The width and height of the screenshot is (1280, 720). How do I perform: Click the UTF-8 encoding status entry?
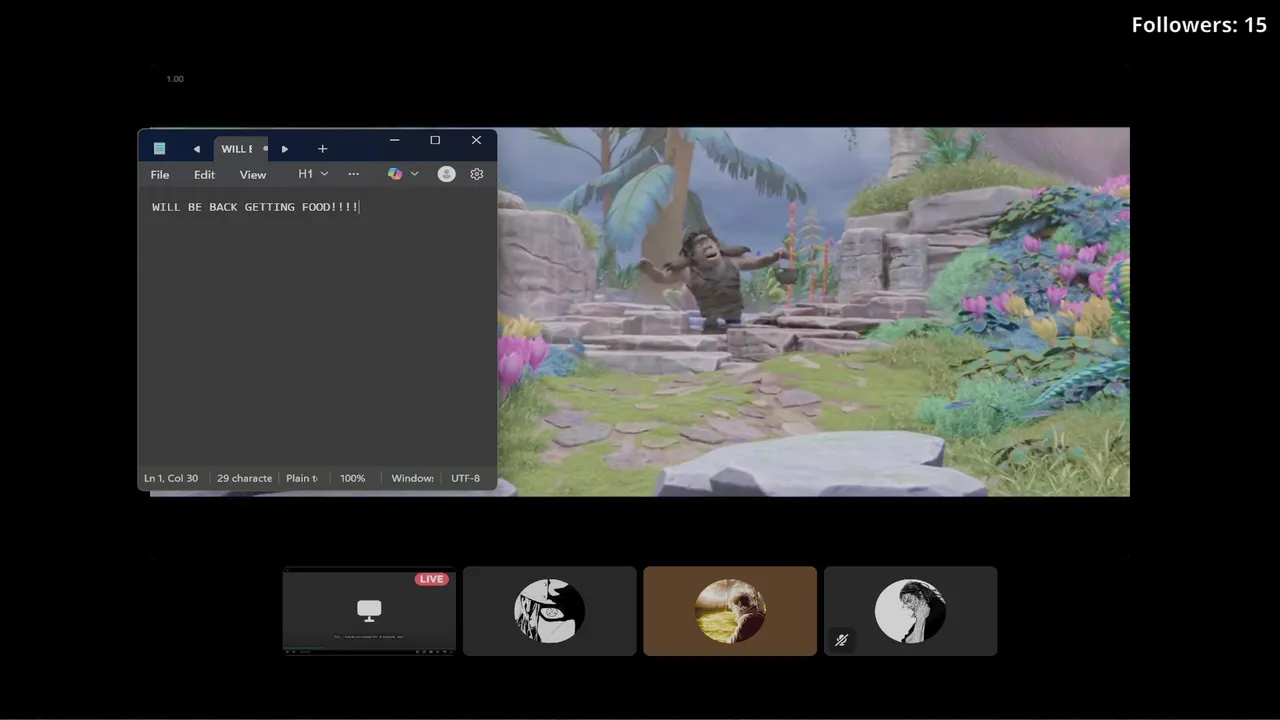pos(465,478)
